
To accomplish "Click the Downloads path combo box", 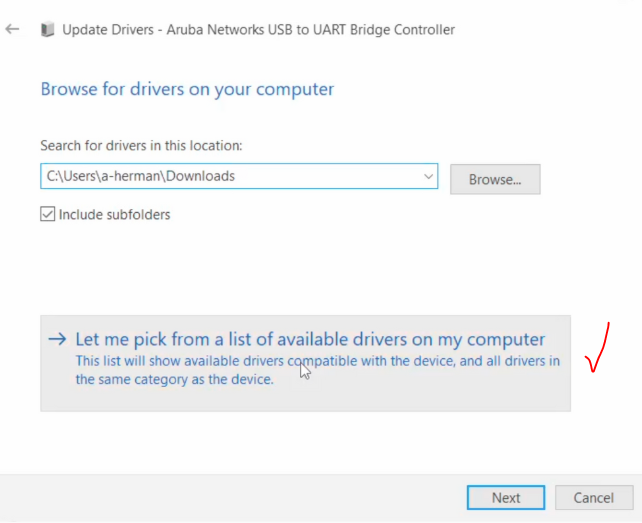I will coord(230,176).
